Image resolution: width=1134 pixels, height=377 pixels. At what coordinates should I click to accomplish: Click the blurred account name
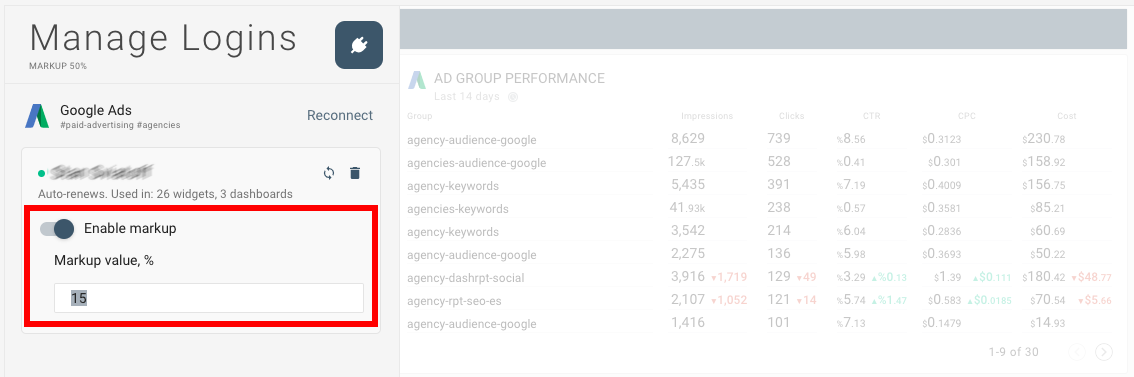click(101, 172)
